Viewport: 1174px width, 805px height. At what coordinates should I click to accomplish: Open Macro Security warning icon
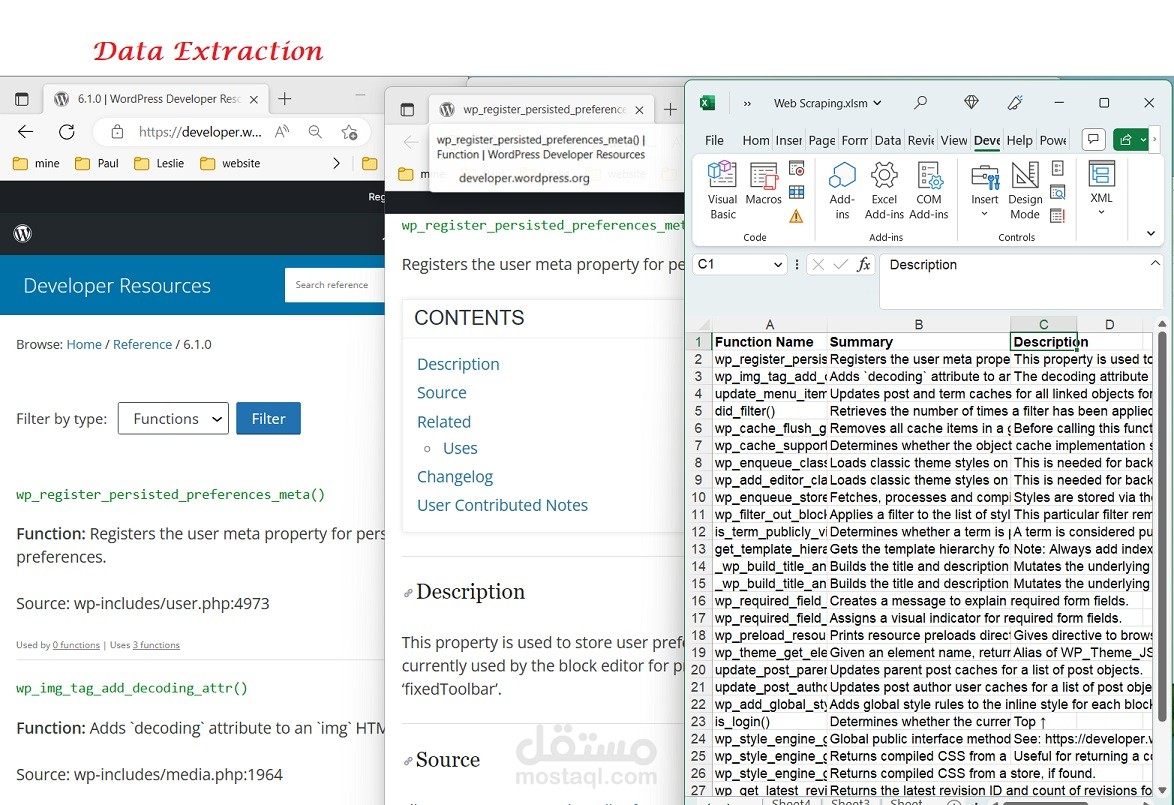point(796,216)
